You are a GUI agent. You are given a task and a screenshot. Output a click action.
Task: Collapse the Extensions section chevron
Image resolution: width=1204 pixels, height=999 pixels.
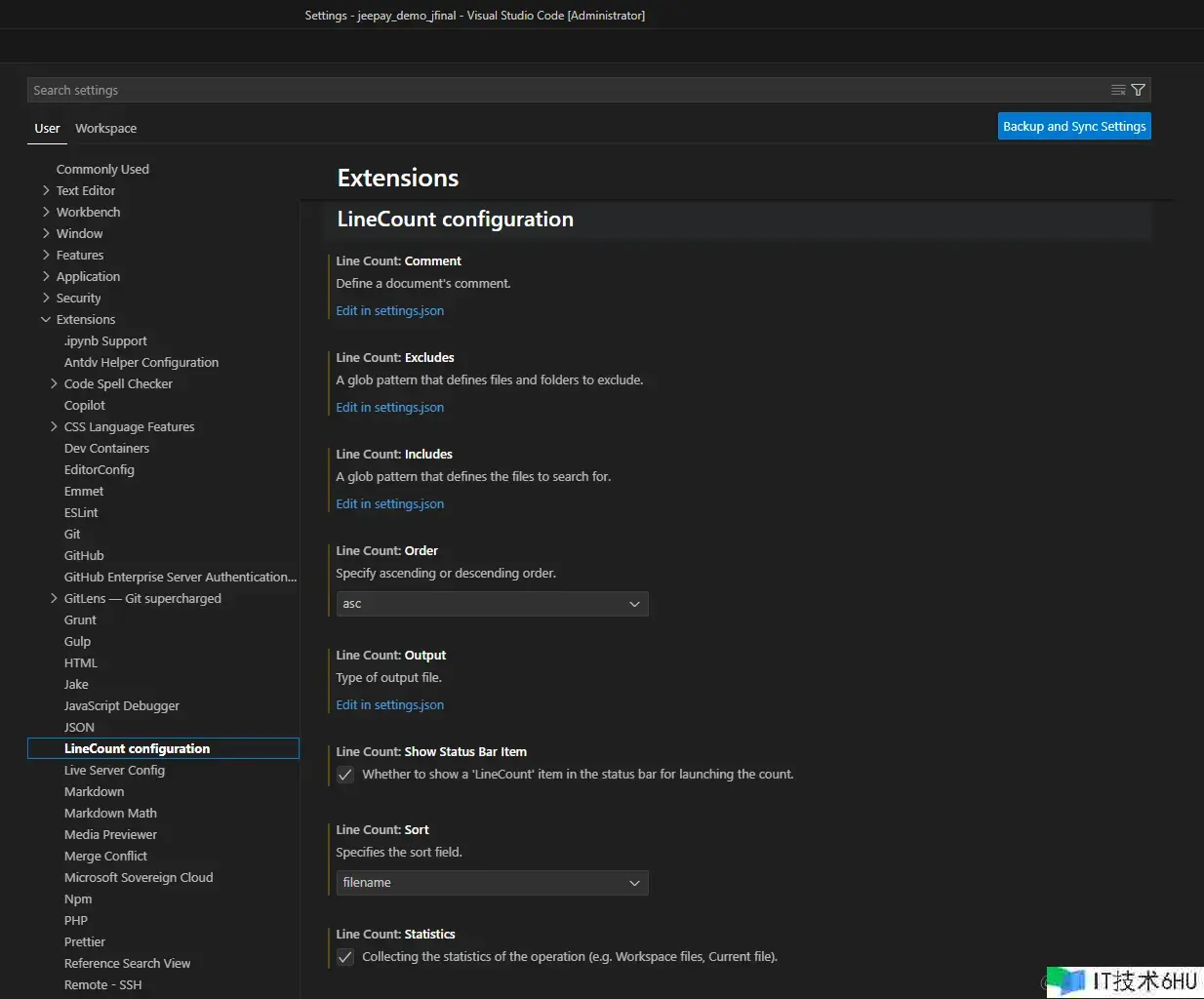46,319
